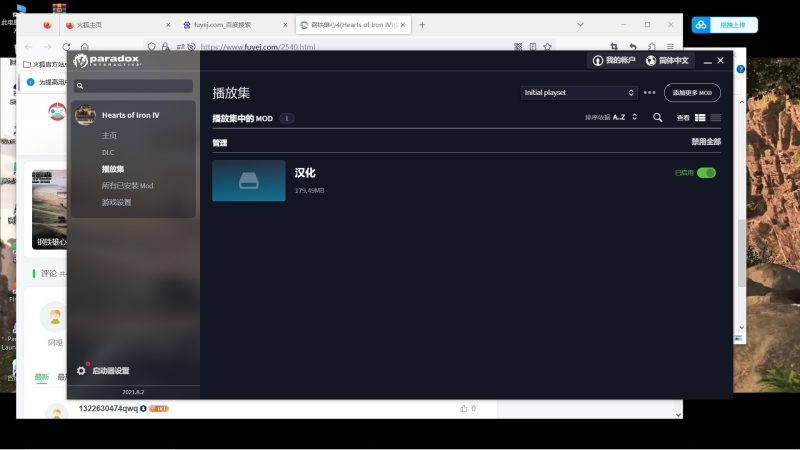Click the launcher sidebar search field

[134, 86]
